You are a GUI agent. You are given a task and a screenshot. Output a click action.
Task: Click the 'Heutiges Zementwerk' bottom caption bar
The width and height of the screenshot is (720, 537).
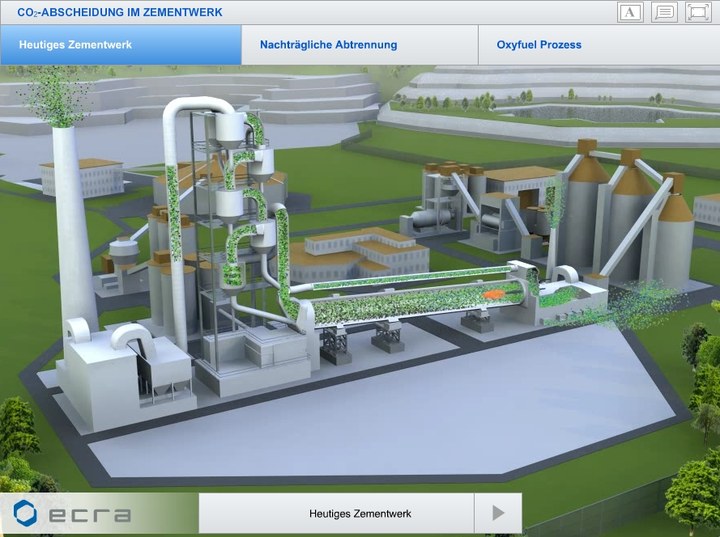coord(336,514)
